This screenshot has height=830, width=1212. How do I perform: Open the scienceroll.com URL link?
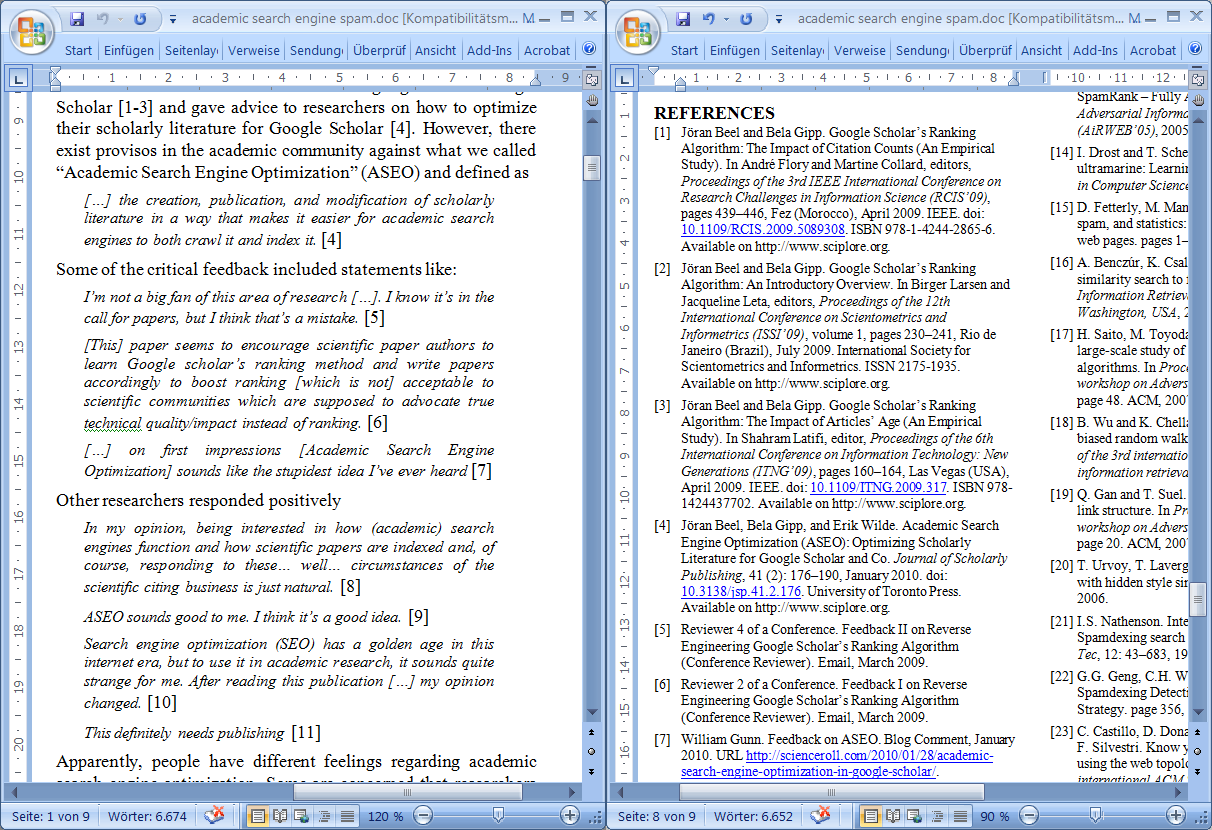pyautogui.click(x=839, y=764)
